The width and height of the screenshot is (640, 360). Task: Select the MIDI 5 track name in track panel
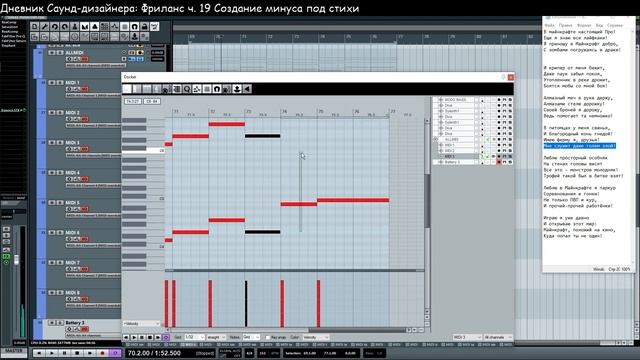[73, 202]
